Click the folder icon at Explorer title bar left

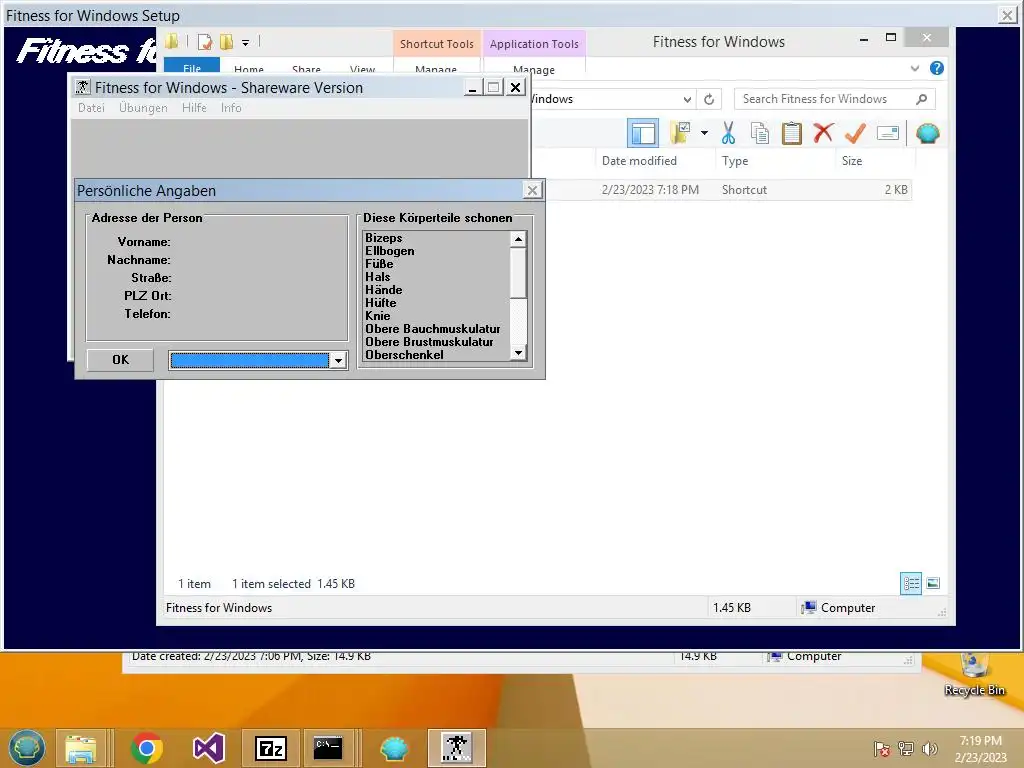click(172, 41)
